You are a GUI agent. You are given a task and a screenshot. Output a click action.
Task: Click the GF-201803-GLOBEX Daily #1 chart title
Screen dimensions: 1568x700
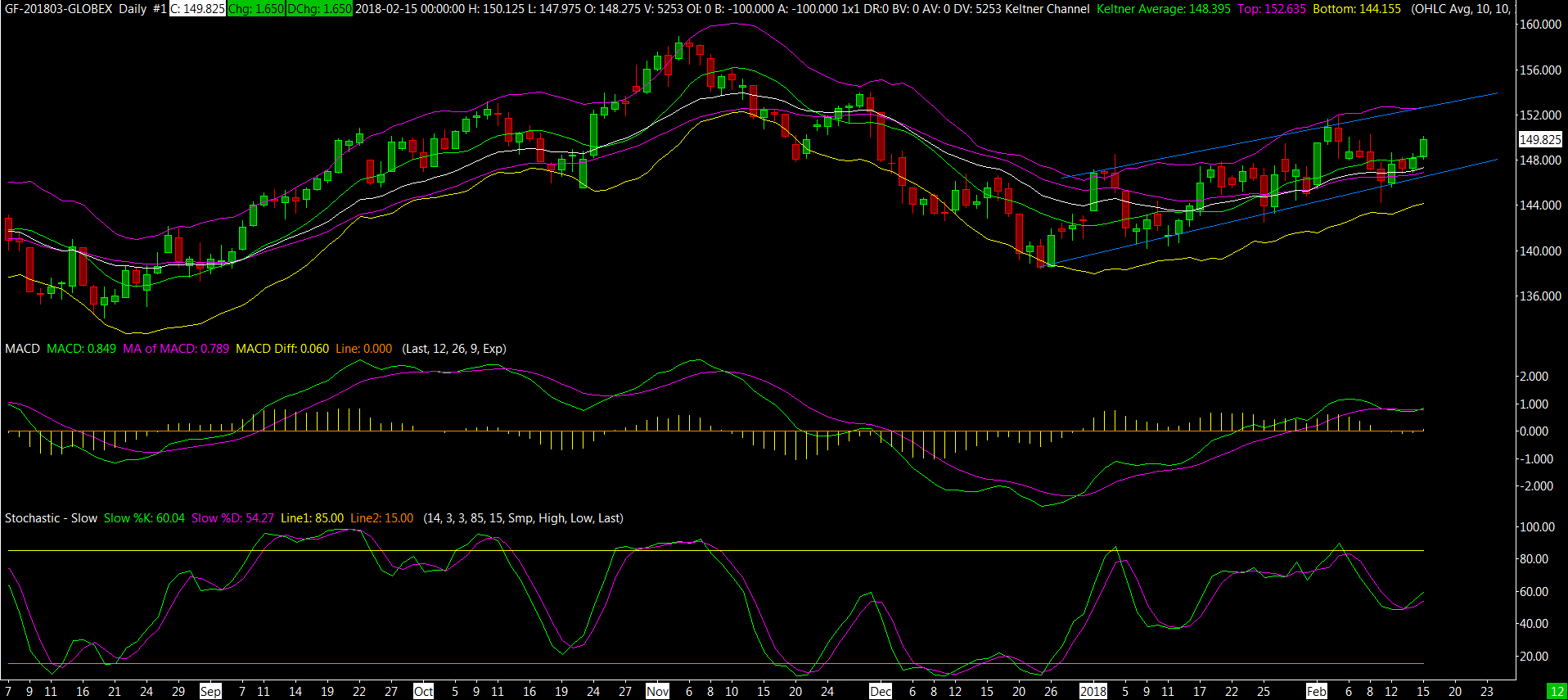[85, 9]
